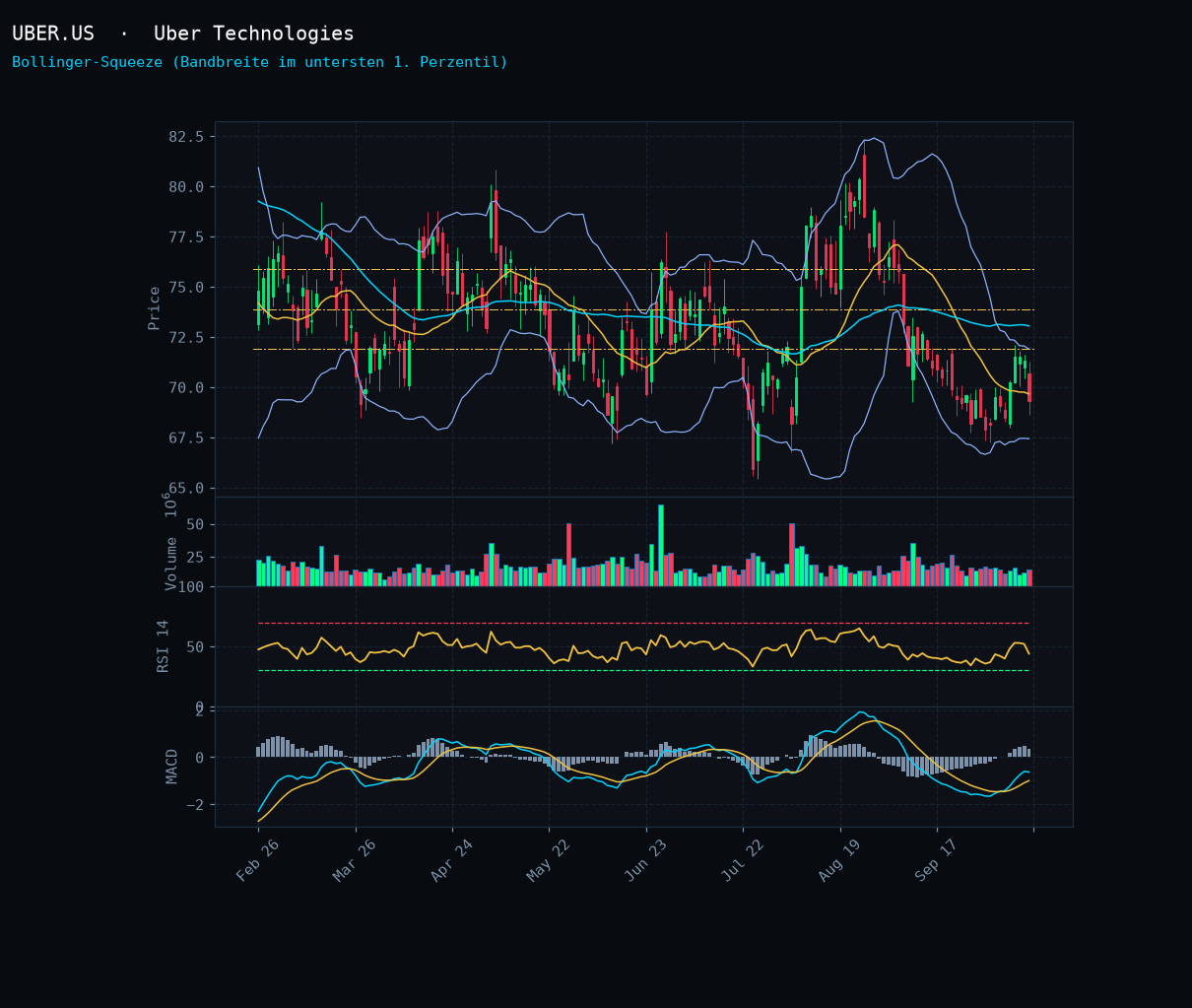1192x1008 pixels.
Task: Select the "Sep 17" date label
Action: click(x=937, y=860)
